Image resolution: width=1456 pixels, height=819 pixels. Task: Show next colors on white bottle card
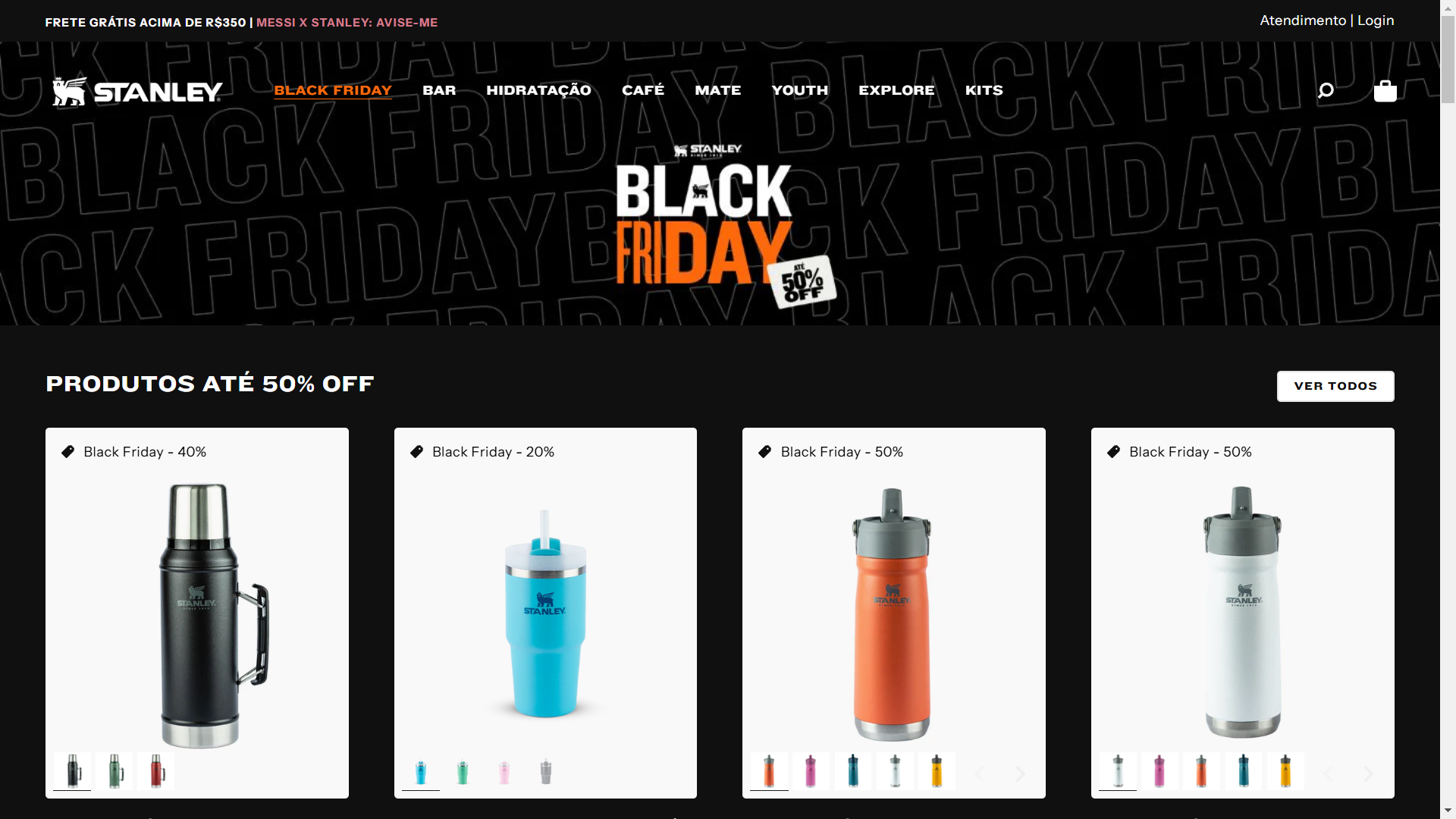pos(1368,773)
